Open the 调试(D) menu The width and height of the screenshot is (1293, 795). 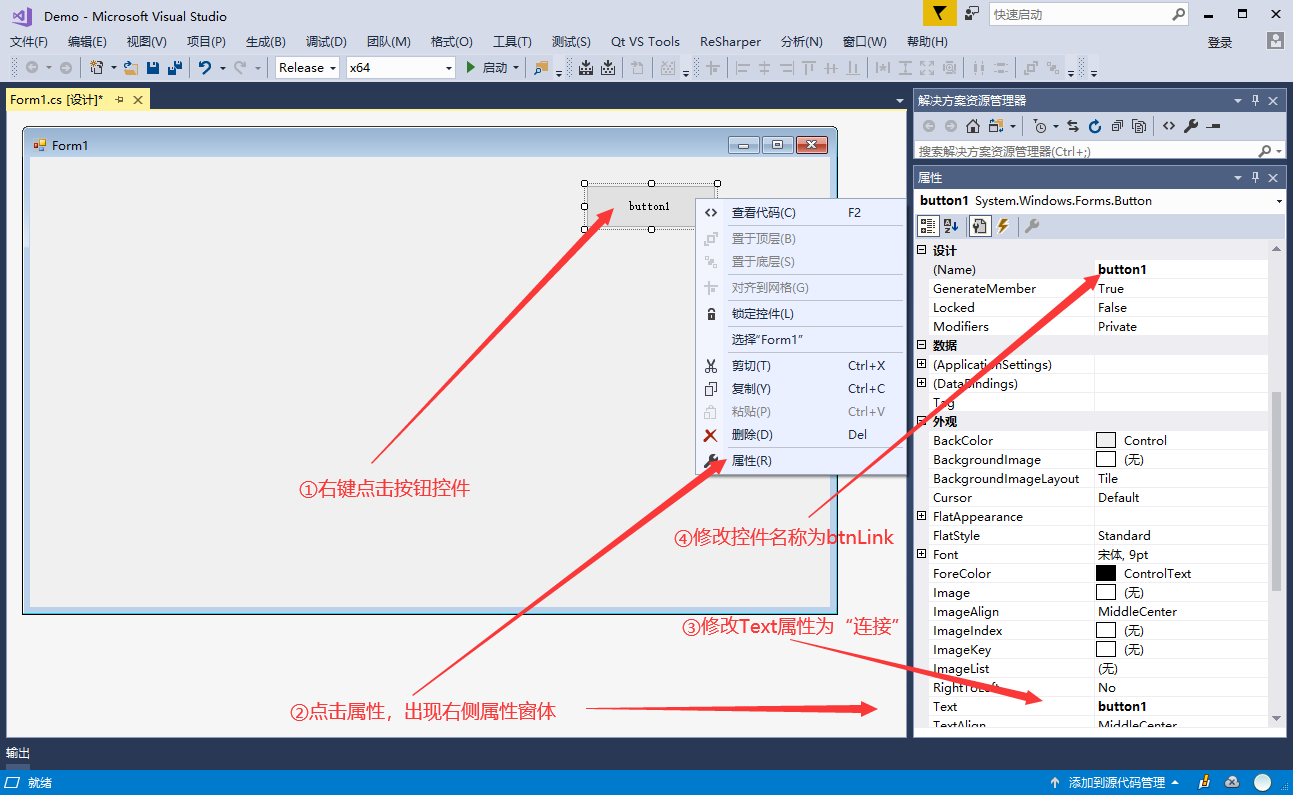(326, 42)
